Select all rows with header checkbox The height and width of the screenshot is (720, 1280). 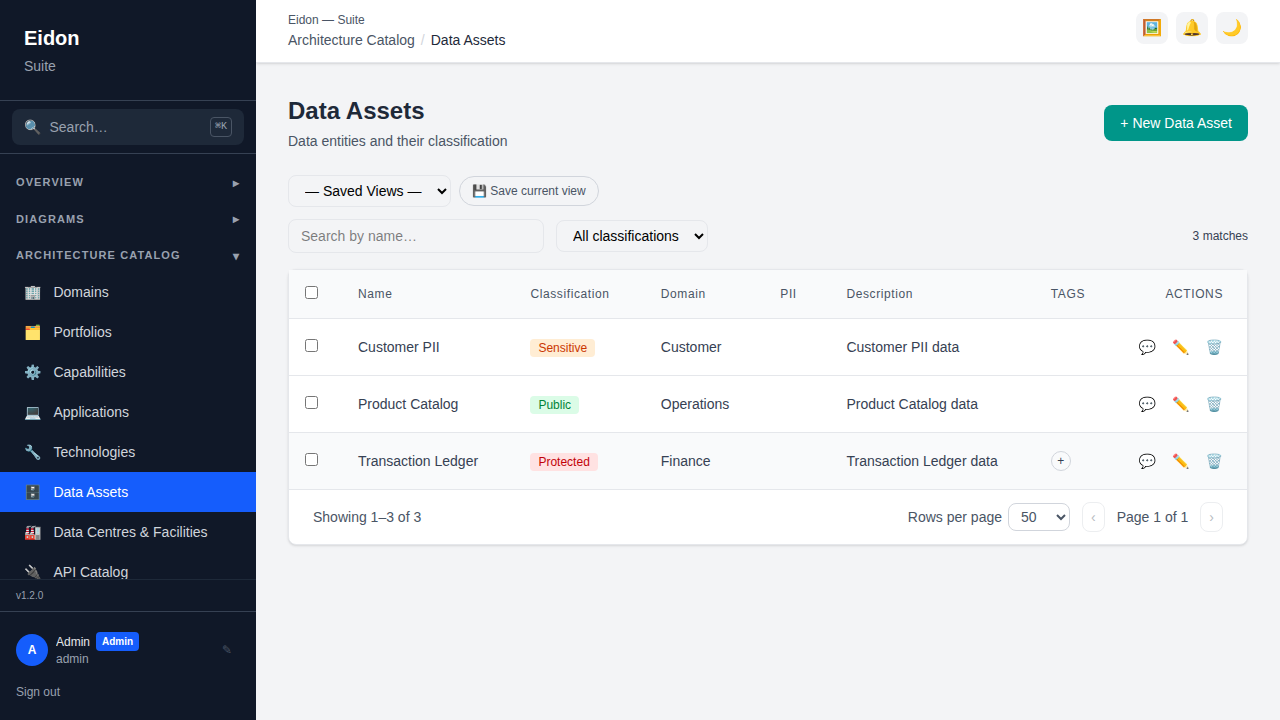point(311,293)
